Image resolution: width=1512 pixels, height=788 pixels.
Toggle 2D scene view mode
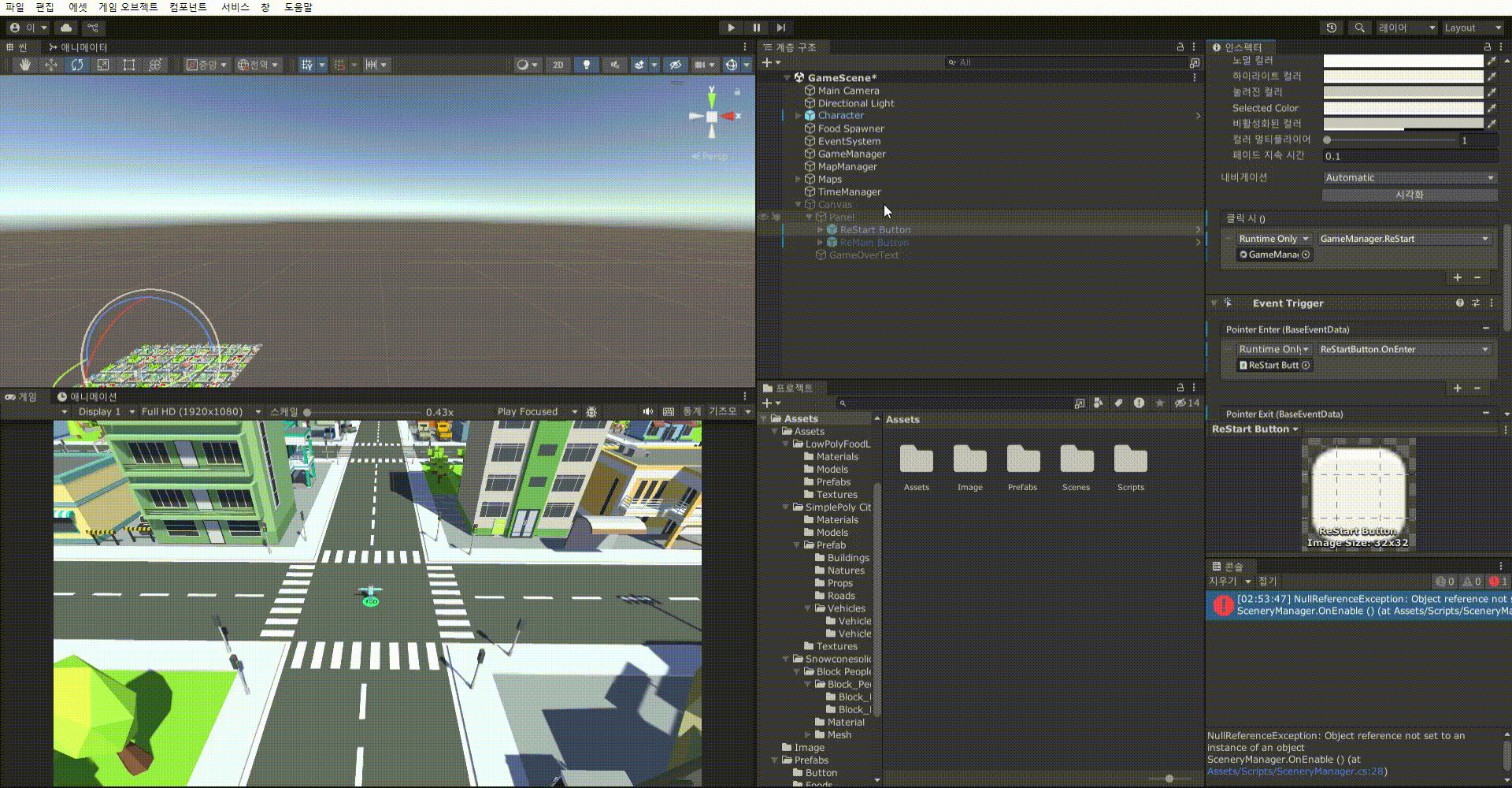pos(558,65)
